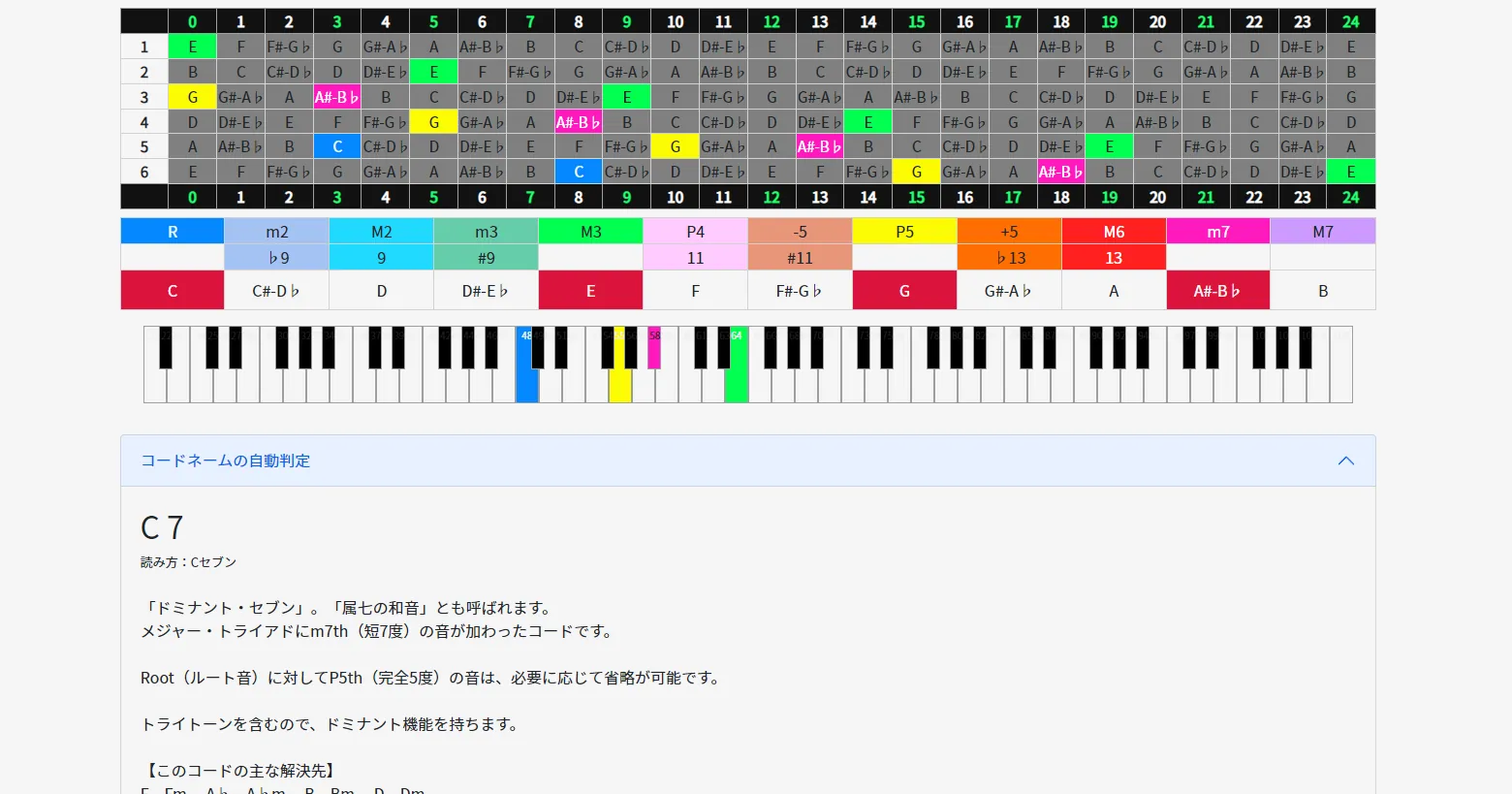
Task: Toggle note D#-E♭ in the note-name row
Action: (x=487, y=291)
